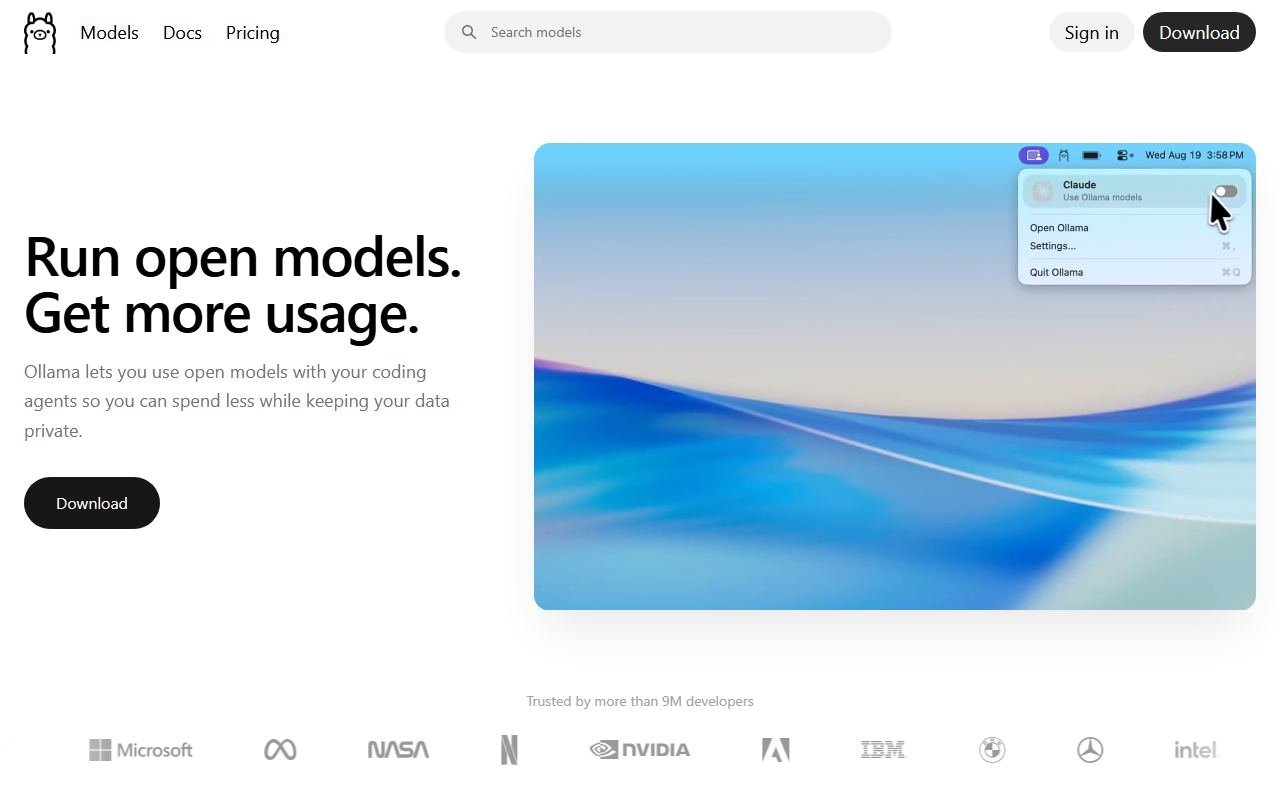The image size is (1280, 800).
Task: Click the Download button under the hero description
Action: click(x=92, y=503)
